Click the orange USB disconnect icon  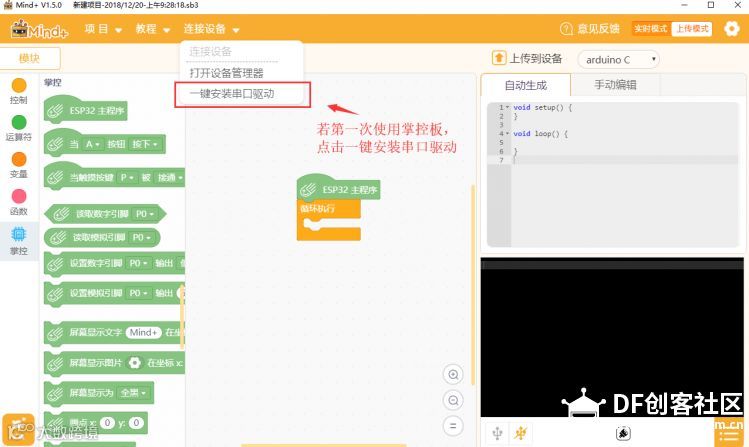point(520,433)
